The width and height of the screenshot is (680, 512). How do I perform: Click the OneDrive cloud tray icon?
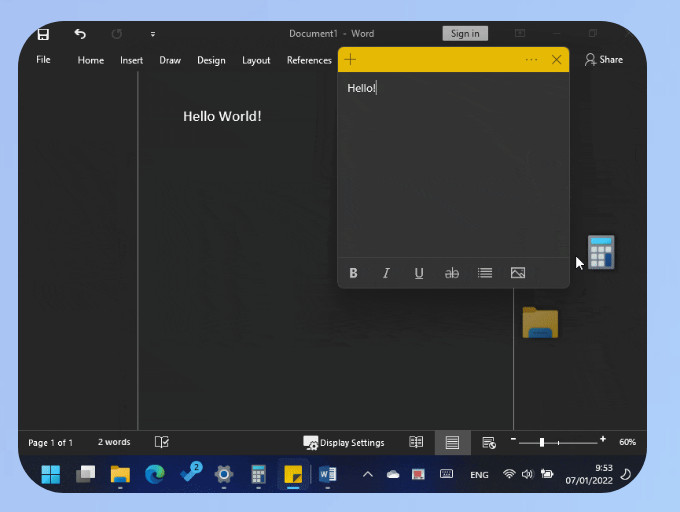coord(393,474)
